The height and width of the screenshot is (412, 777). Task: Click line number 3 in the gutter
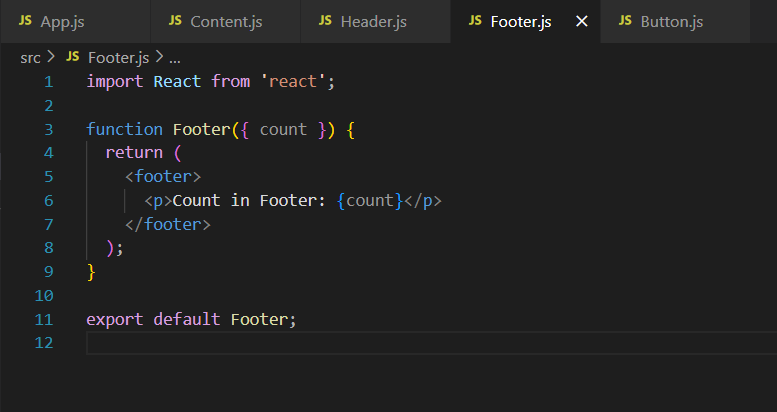[x=49, y=129]
